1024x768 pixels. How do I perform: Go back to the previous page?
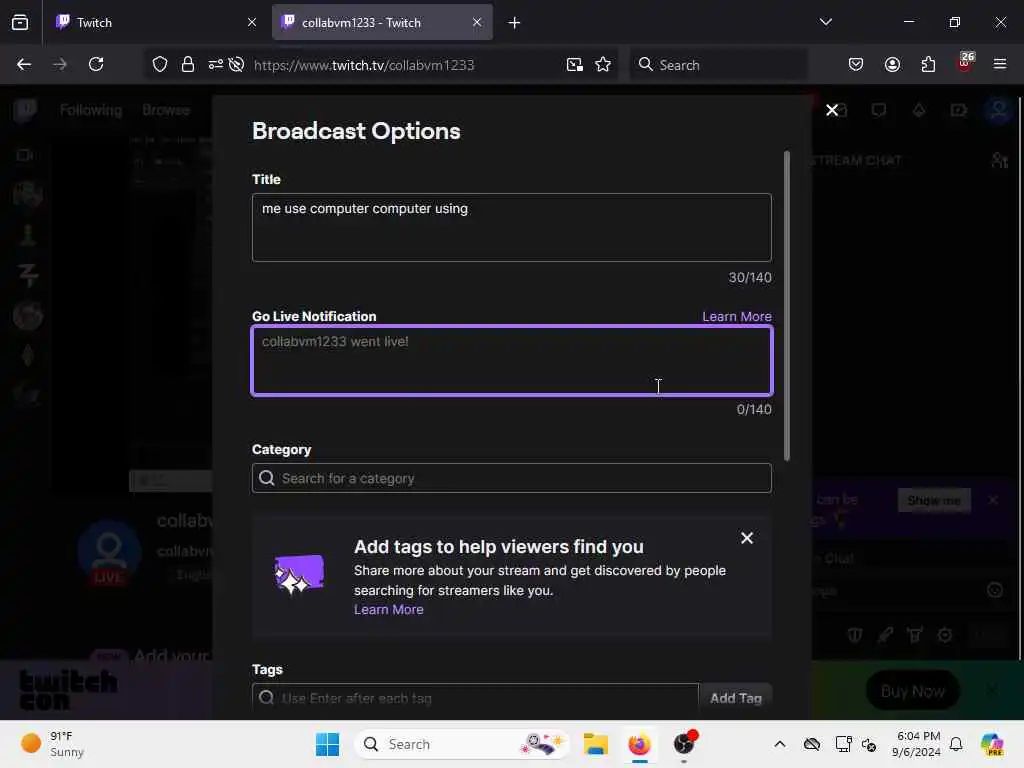pos(24,64)
